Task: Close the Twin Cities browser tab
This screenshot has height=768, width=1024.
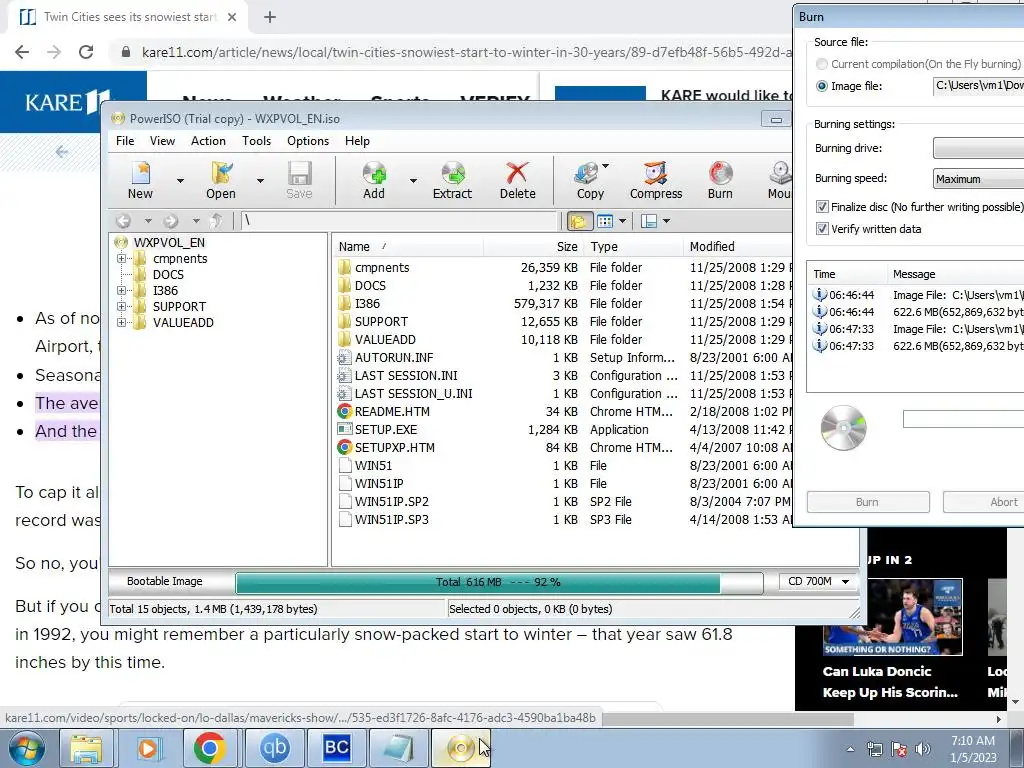Action: (232, 18)
